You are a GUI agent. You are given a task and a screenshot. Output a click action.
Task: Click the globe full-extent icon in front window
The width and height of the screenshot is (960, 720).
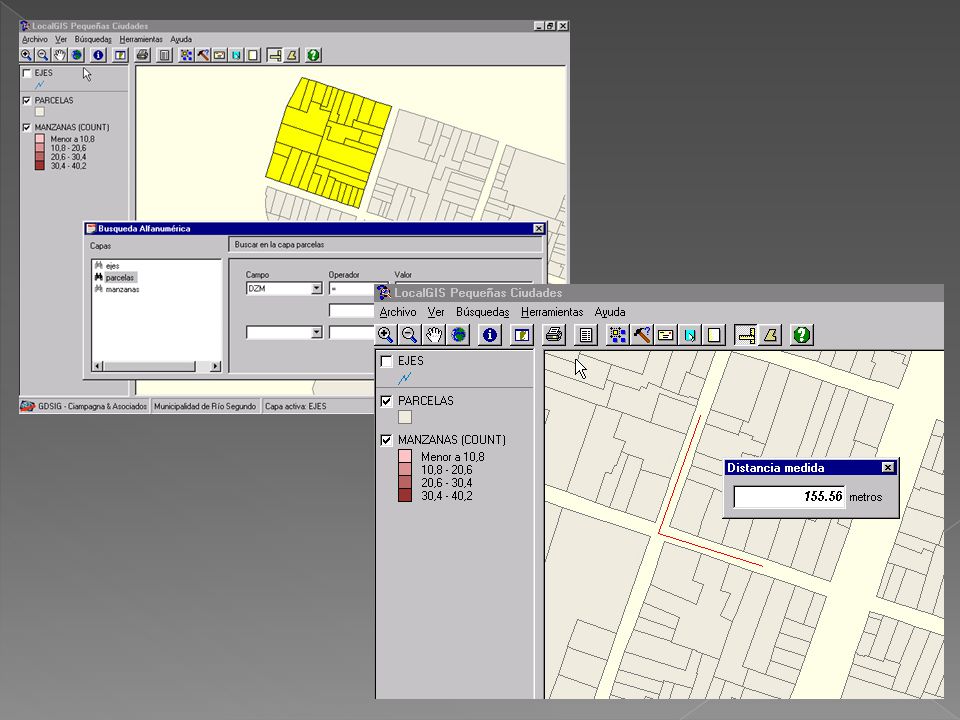coord(459,335)
